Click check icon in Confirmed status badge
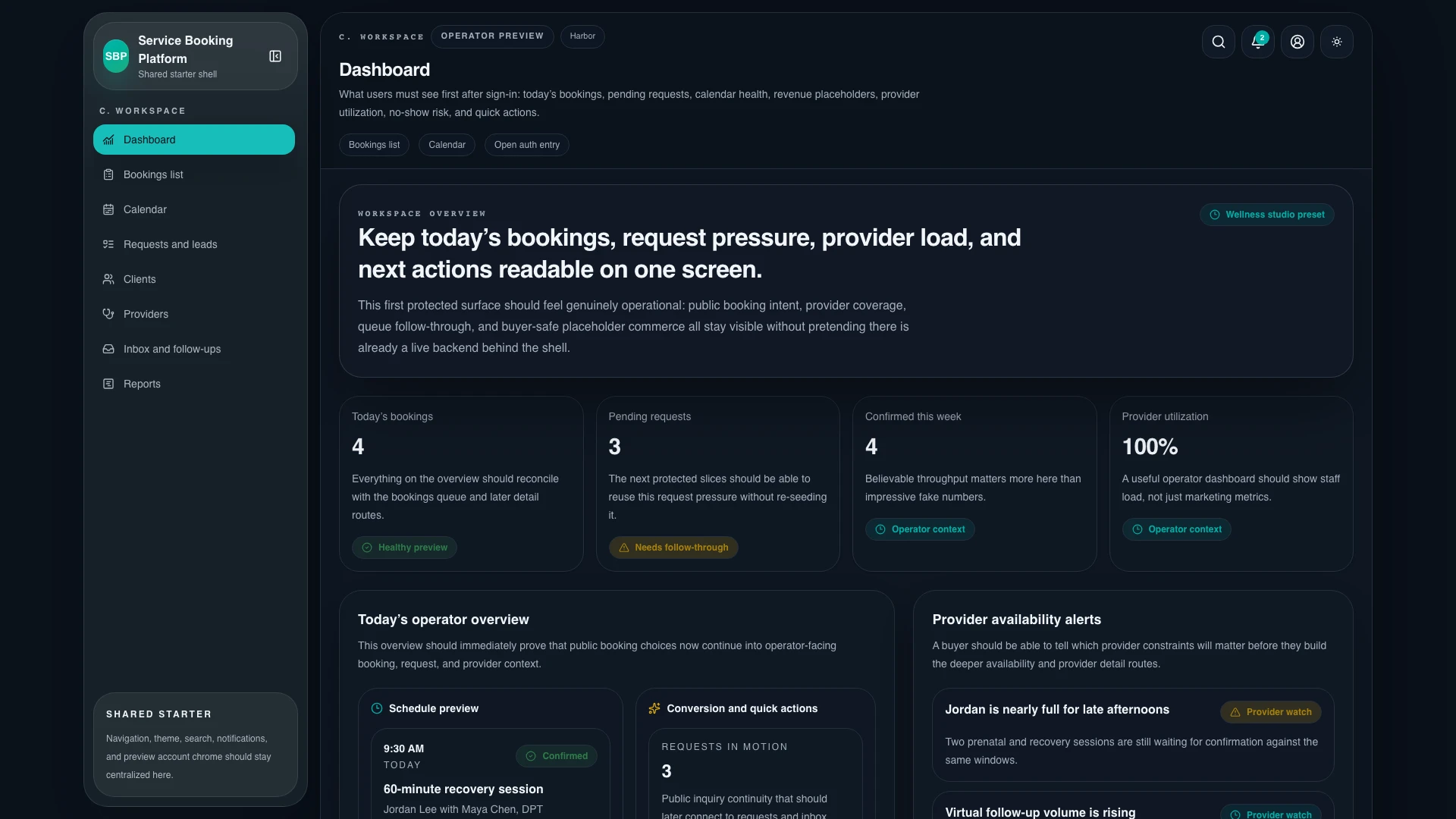The width and height of the screenshot is (1456, 819). (x=531, y=756)
